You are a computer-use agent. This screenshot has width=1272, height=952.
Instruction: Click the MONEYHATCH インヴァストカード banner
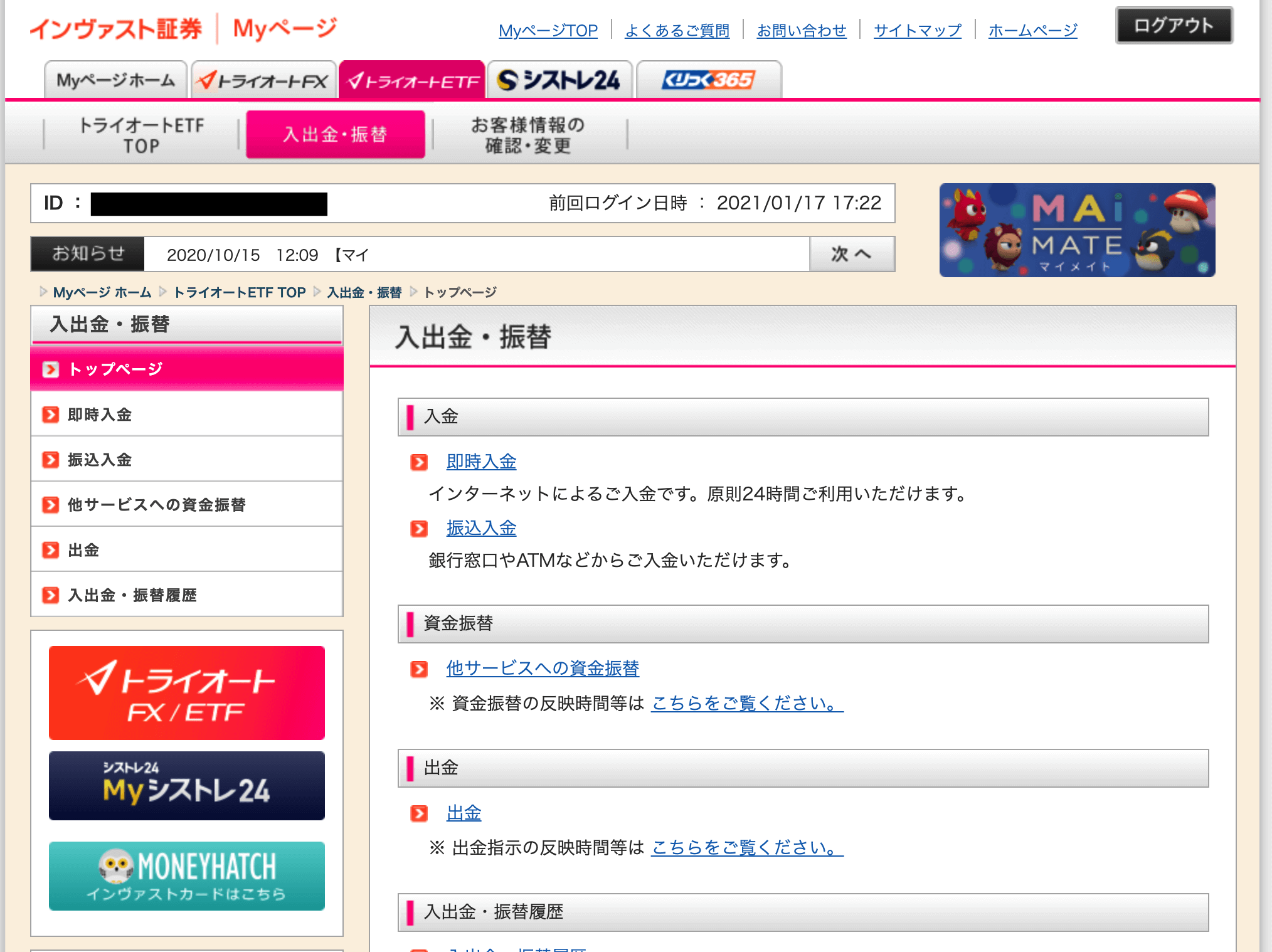click(187, 876)
